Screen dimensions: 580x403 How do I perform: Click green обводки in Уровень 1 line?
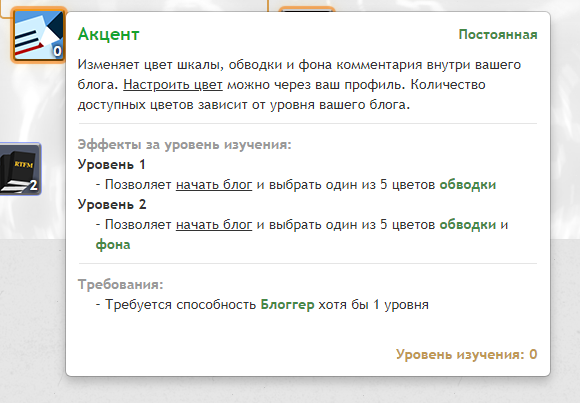[468, 184]
